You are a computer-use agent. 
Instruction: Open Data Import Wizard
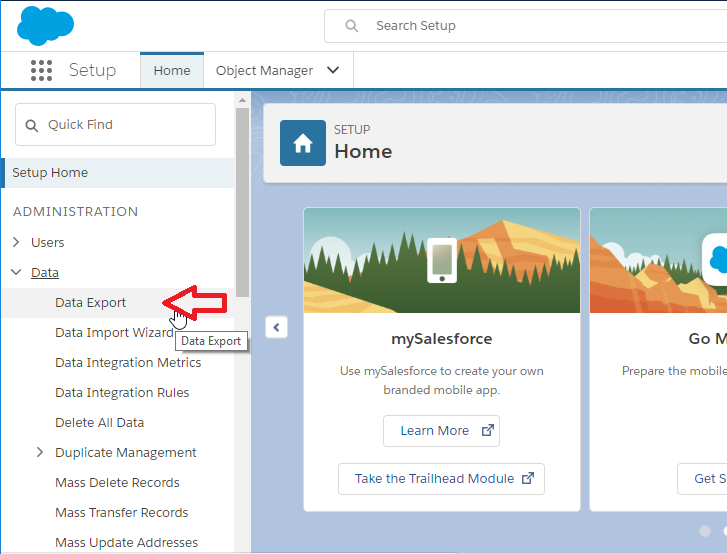113,332
